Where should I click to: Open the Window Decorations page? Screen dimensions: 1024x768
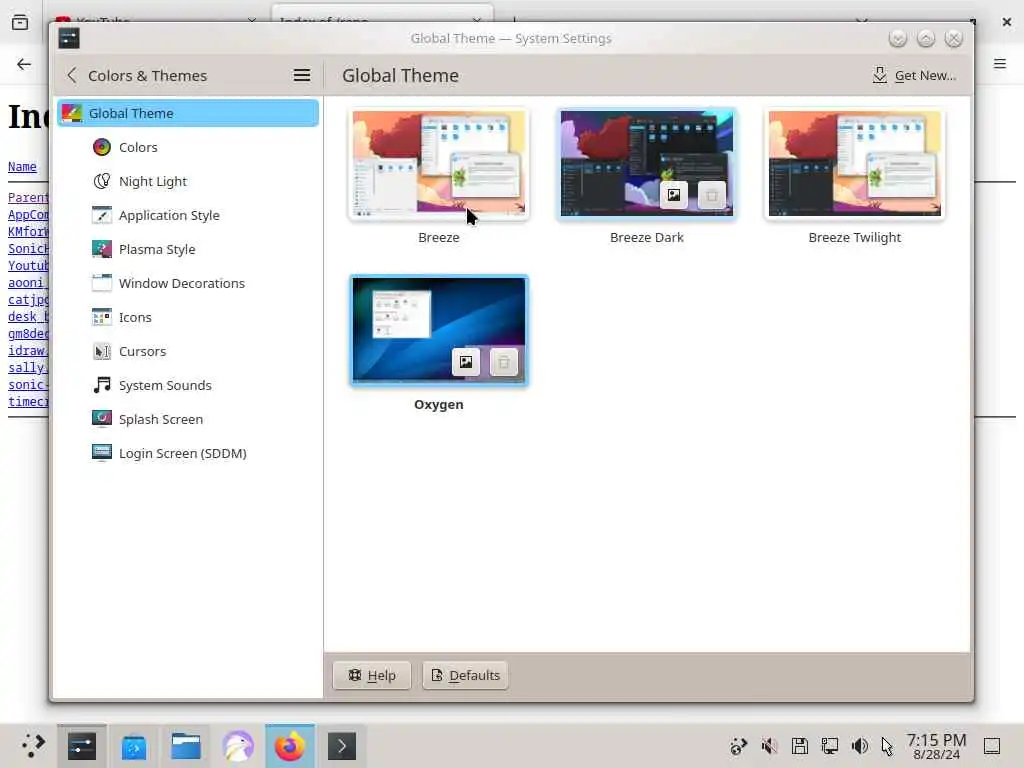(188, 283)
